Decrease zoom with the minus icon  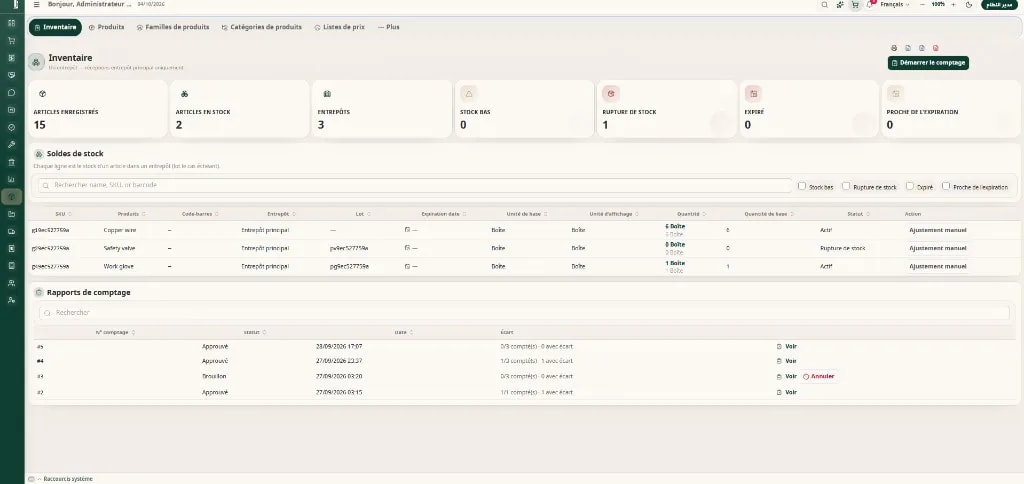[x=922, y=5]
